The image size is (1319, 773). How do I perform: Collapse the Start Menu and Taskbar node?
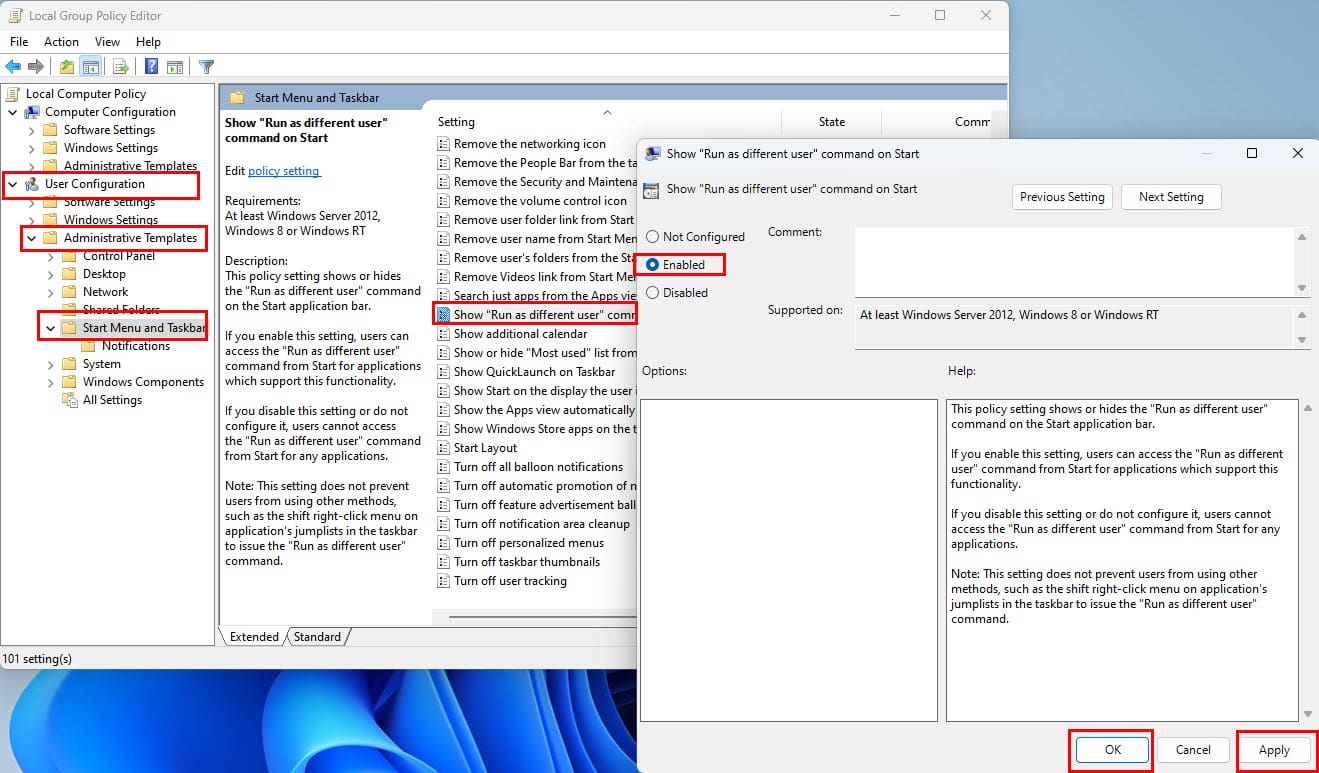click(51, 328)
